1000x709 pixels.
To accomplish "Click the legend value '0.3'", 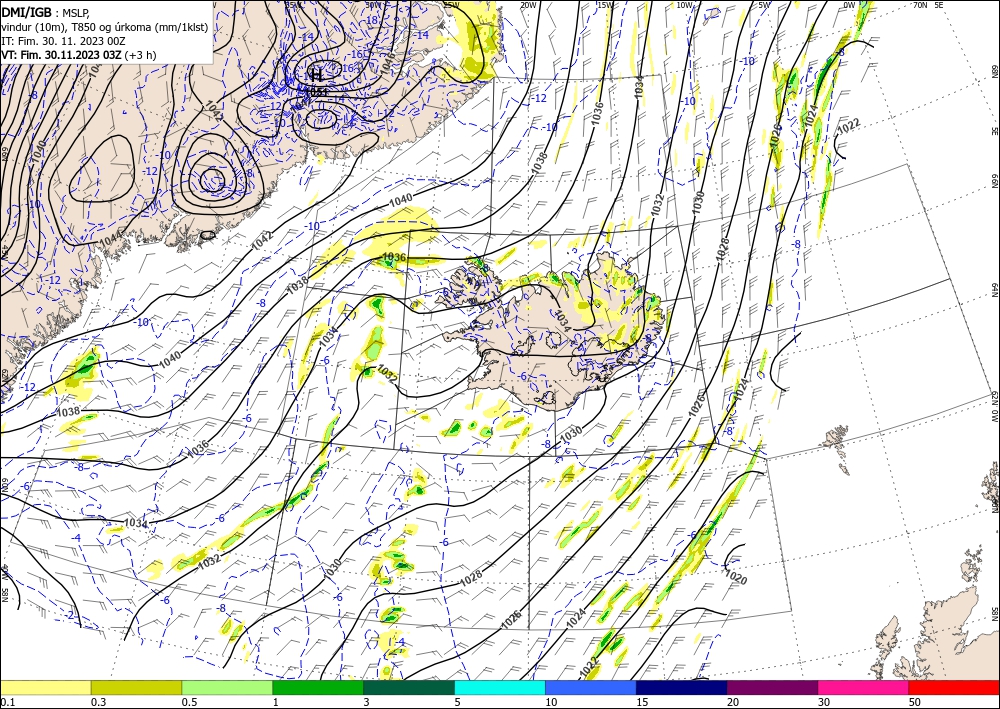I will pos(98,702).
